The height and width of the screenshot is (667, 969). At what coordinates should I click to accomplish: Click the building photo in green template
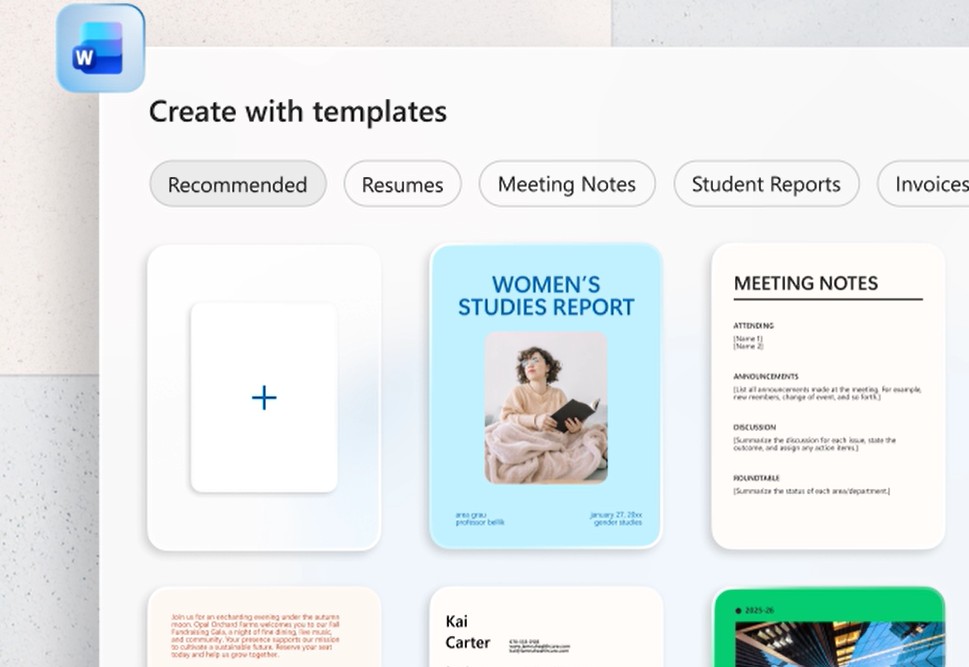pyautogui.click(x=840, y=644)
